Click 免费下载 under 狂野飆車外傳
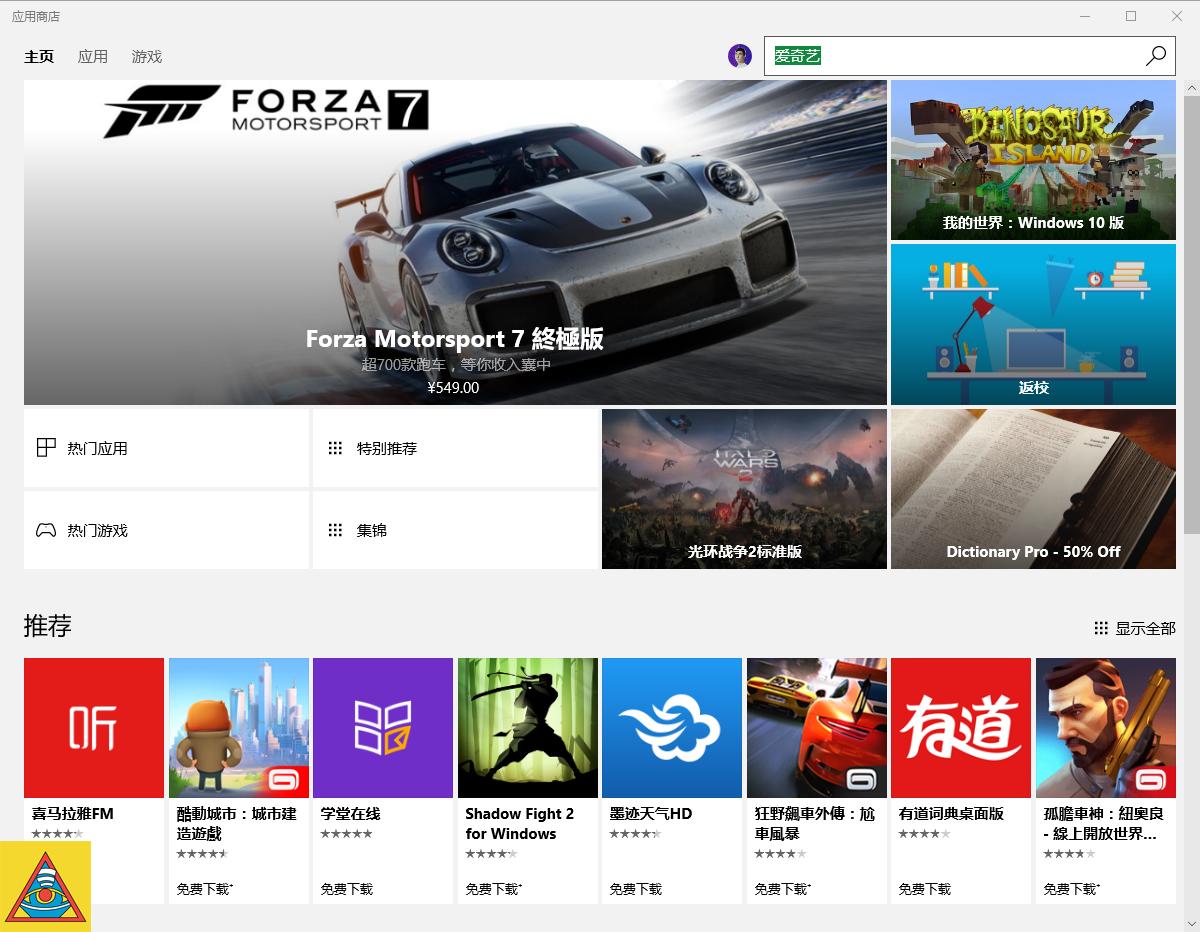The image size is (1200, 932). tap(782, 889)
